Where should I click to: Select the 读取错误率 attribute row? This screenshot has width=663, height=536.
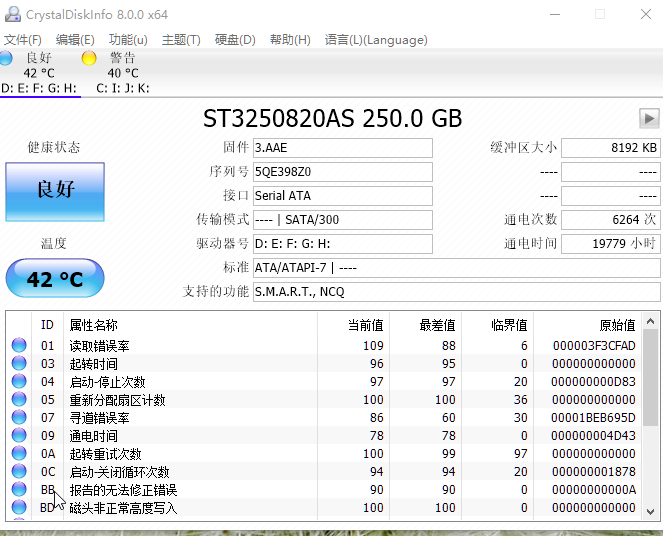tap(323, 345)
